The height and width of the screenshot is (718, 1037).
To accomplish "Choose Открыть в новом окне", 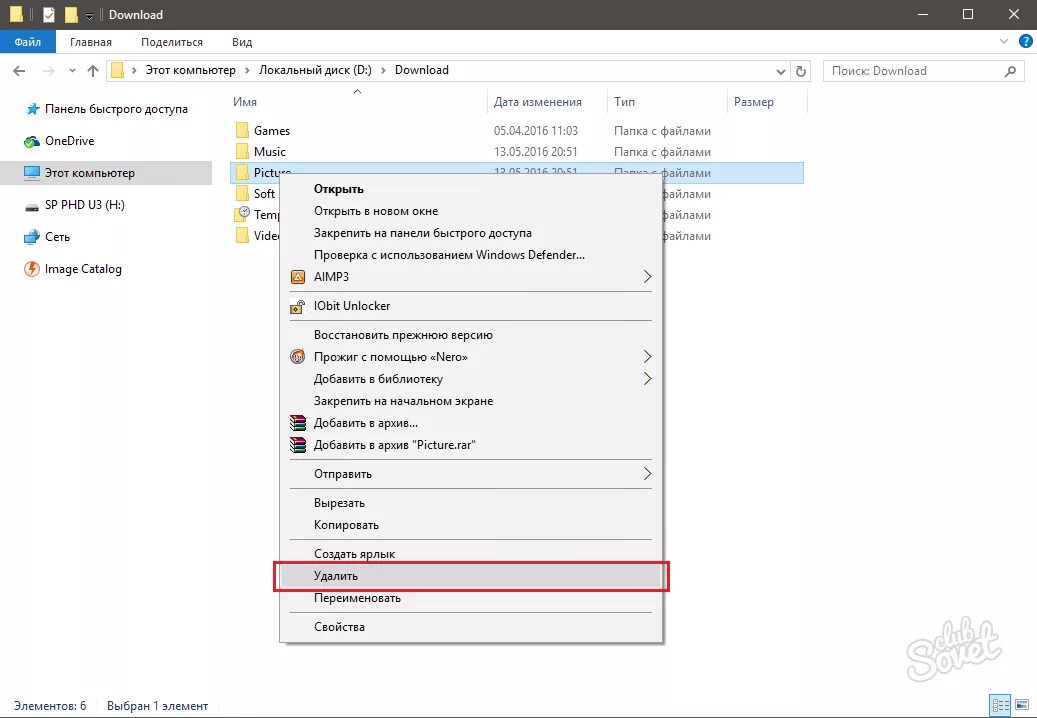I will (x=471, y=211).
